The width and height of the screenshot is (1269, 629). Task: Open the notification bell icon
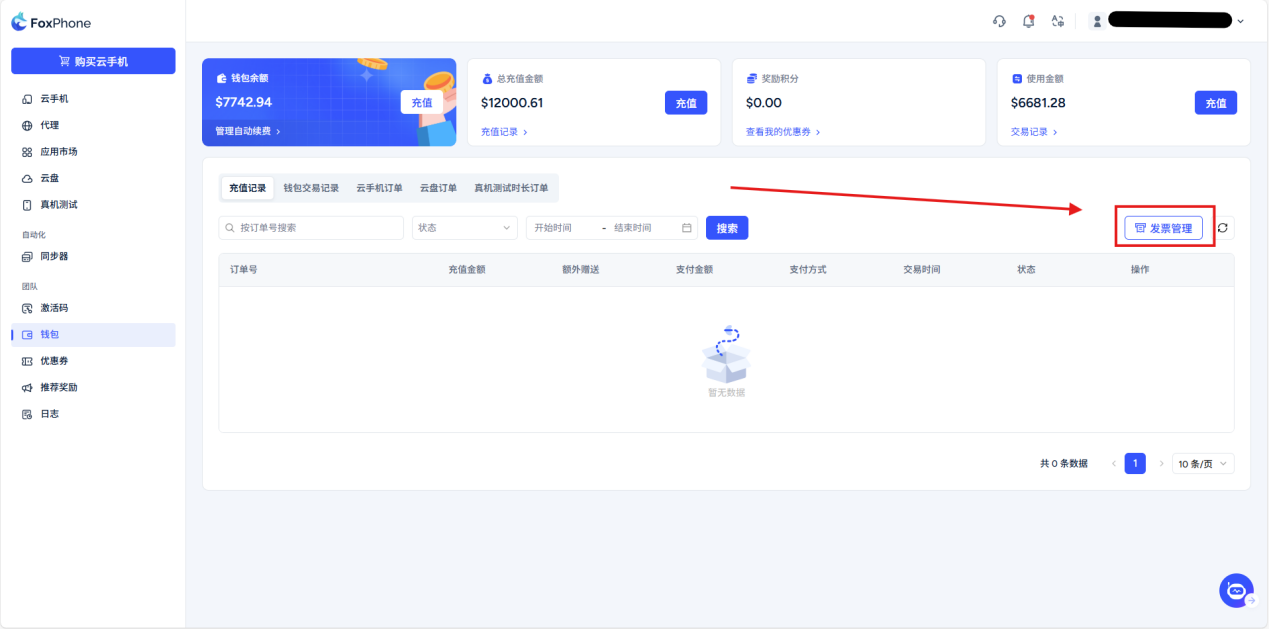1028,21
